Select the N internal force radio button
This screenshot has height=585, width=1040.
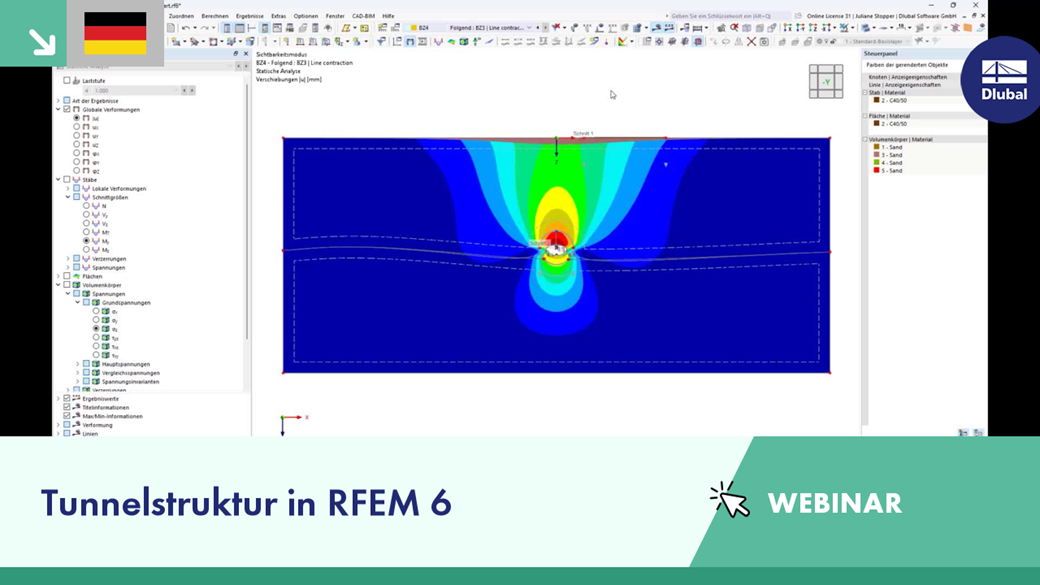[x=86, y=206]
